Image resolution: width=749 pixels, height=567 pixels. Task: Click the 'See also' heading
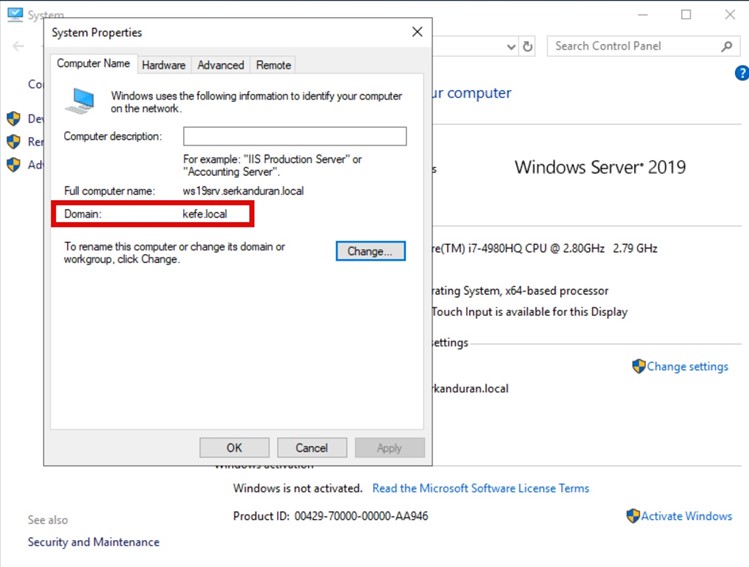click(48, 520)
